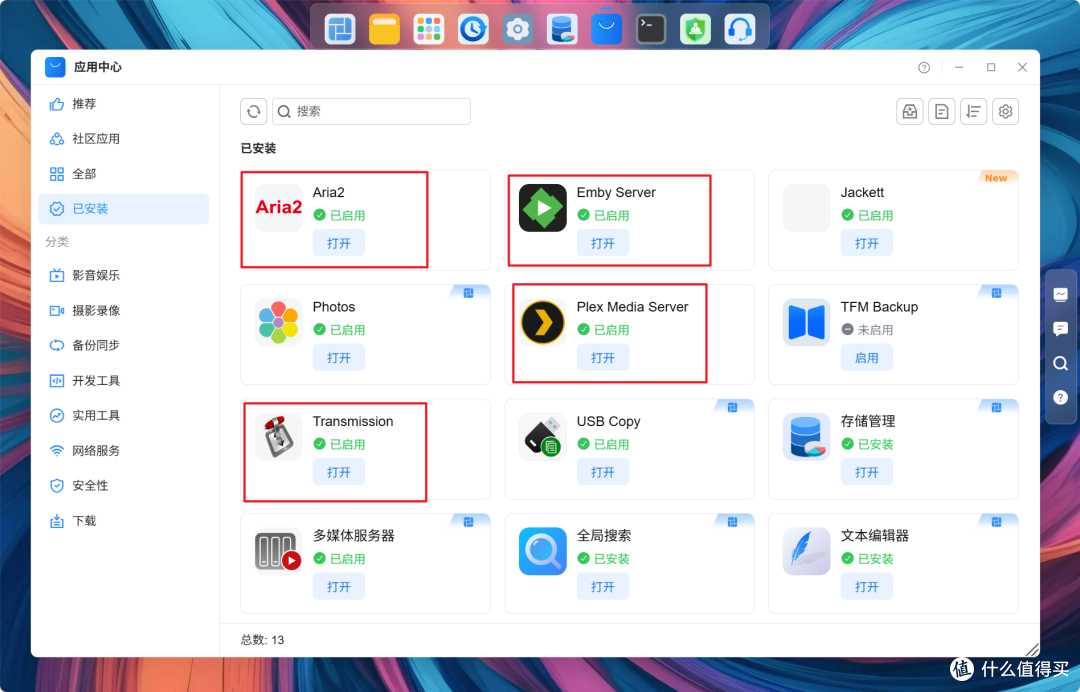Click the Jackett app title text
The width and height of the screenshot is (1080, 692).
pos(862,193)
